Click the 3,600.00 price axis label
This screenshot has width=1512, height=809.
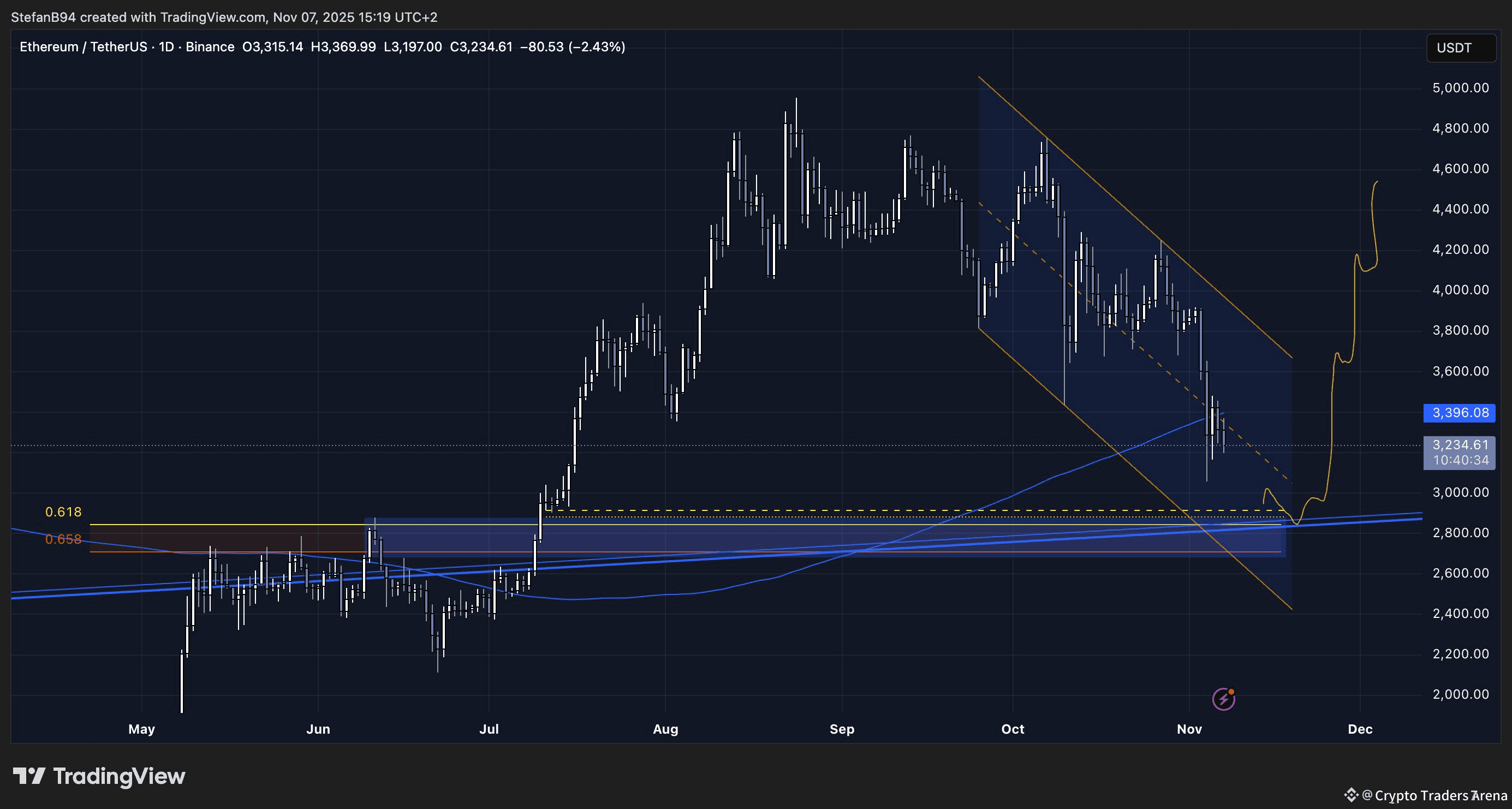click(1461, 371)
